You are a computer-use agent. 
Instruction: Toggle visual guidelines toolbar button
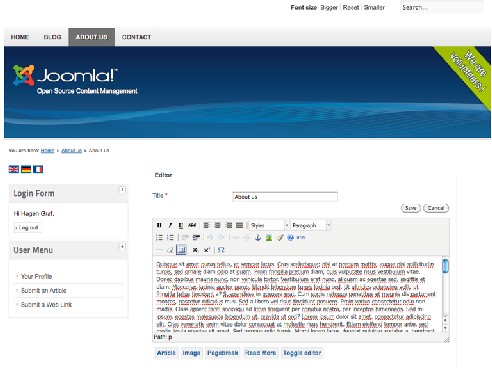[181, 250]
